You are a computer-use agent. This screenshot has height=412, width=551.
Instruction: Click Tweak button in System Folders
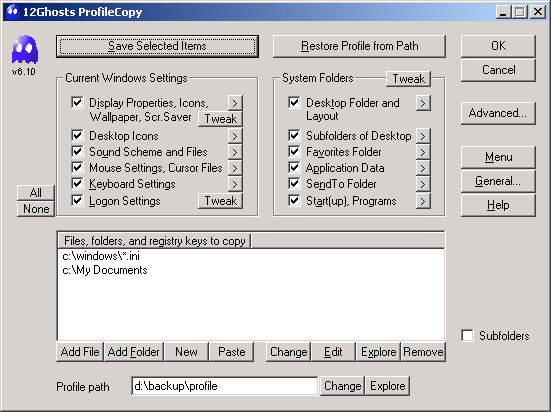408,79
